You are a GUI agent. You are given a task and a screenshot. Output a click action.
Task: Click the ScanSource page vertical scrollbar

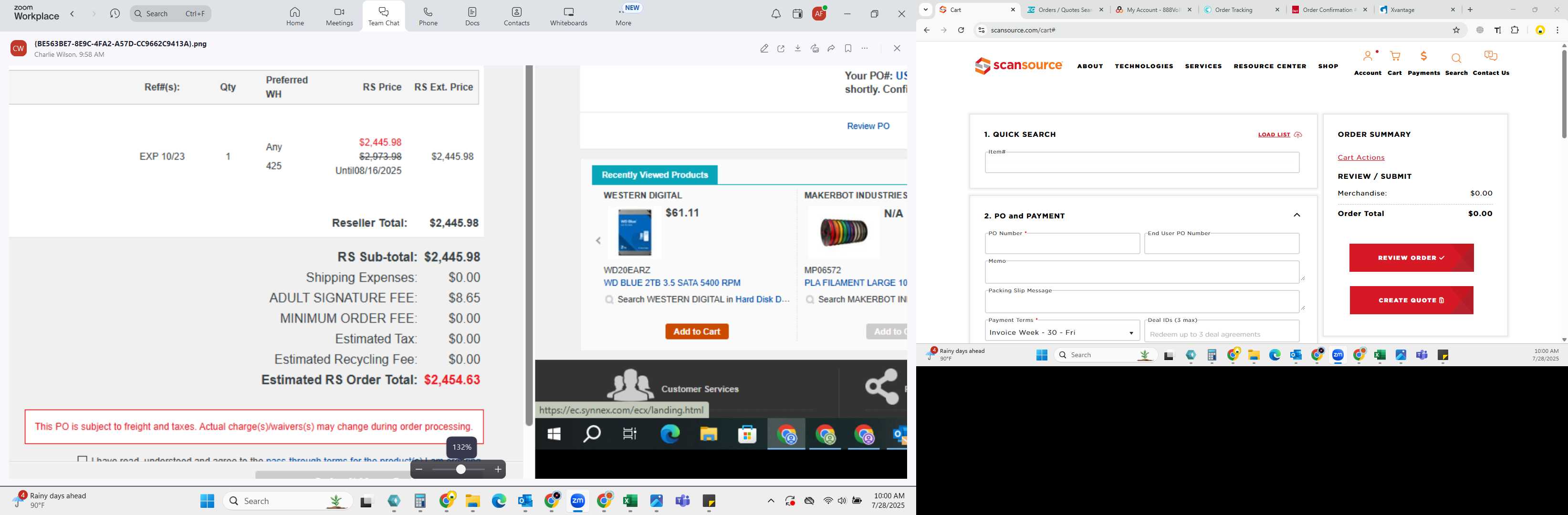click(x=1564, y=94)
